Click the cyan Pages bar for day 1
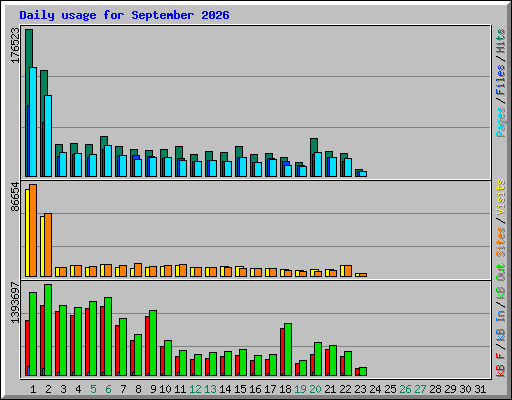The width and height of the screenshot is (512, 400). 33,122
